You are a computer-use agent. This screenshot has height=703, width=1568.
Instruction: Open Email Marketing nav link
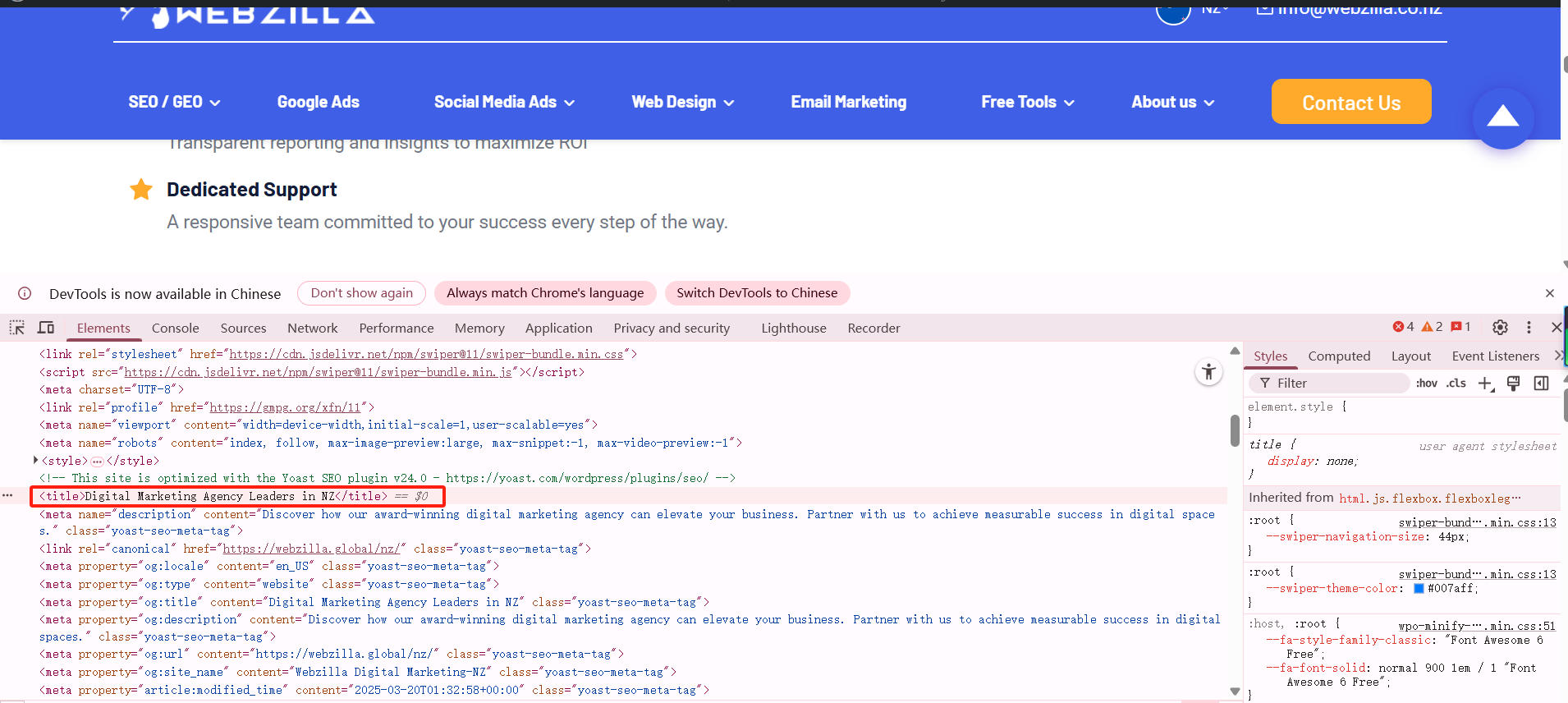point(849,102)
